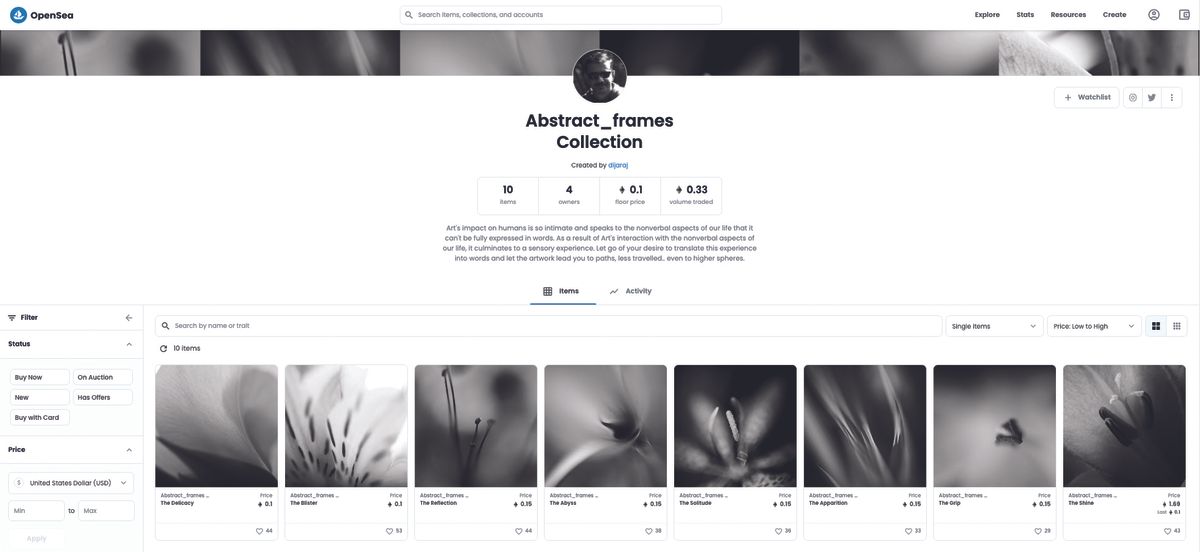Open United States Dollar currency dropdown
The height and width of the screenshot is (552, 1200).
(x=71, y=483)
